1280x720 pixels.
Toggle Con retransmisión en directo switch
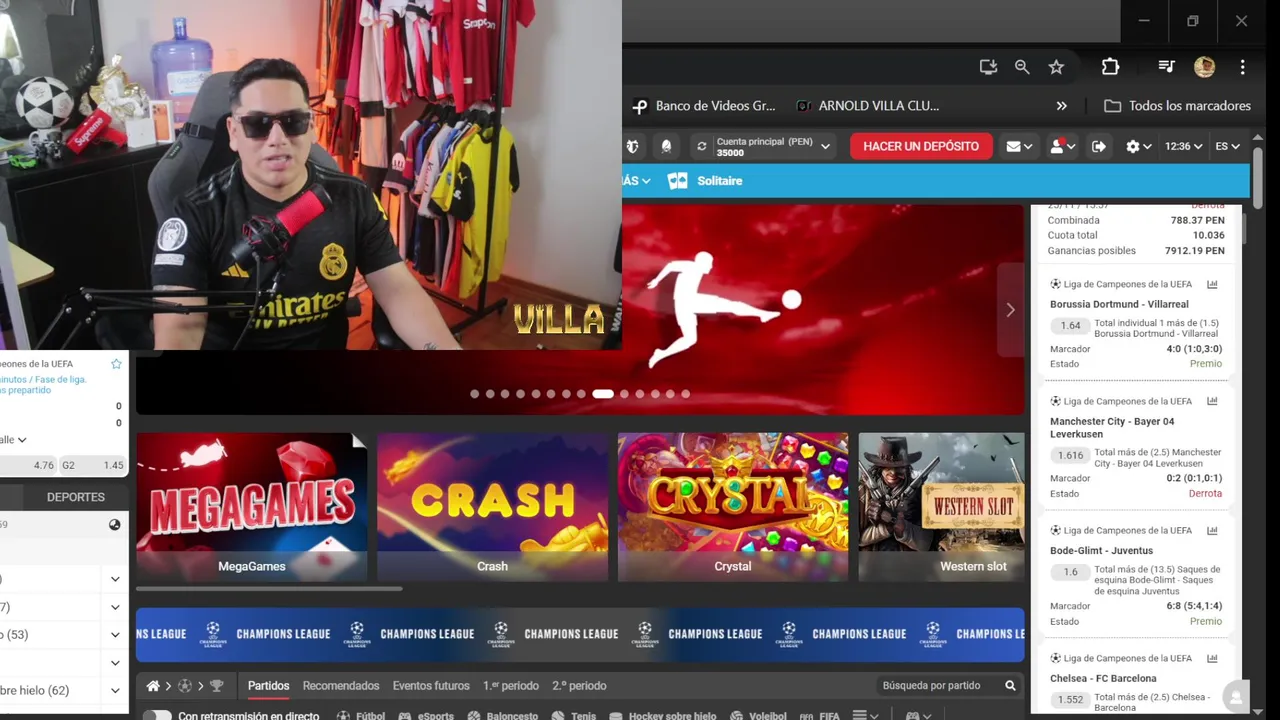click(x=157, y=716)
